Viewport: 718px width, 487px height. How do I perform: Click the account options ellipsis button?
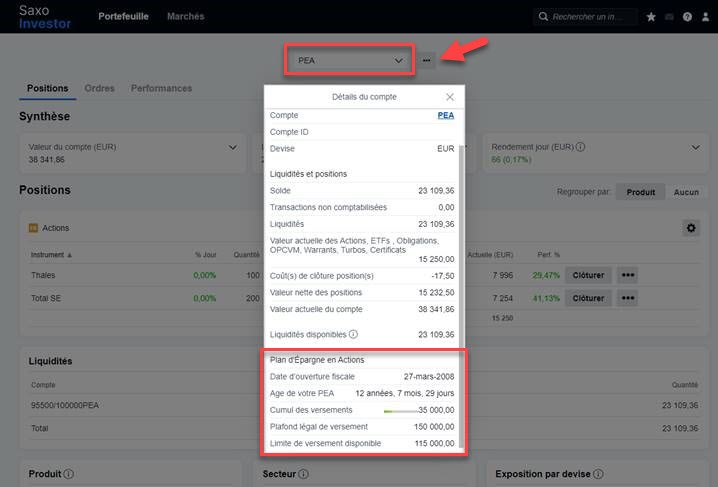coord(426,60)
